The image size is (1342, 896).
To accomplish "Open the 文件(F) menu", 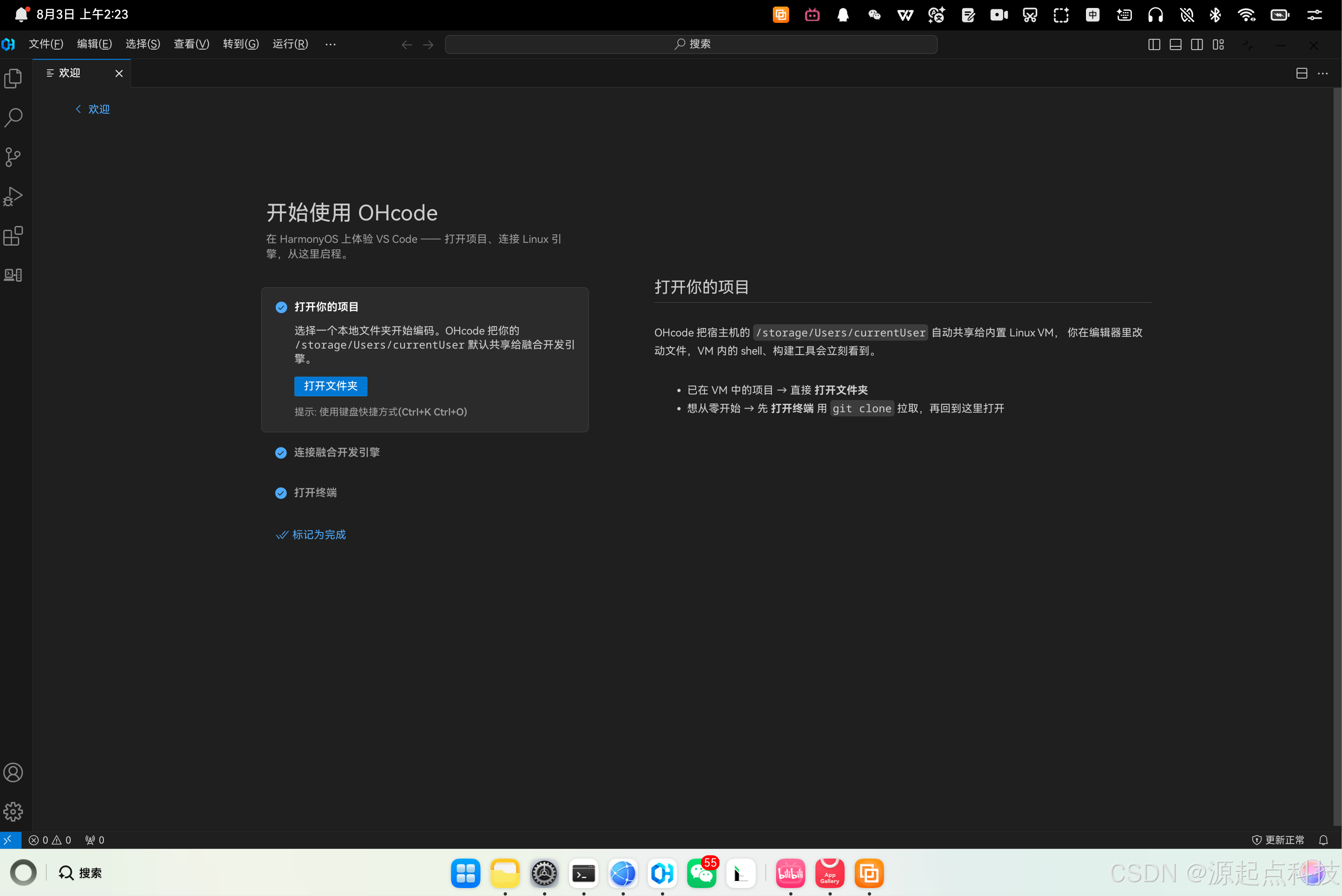I will (x=46, y=44).
